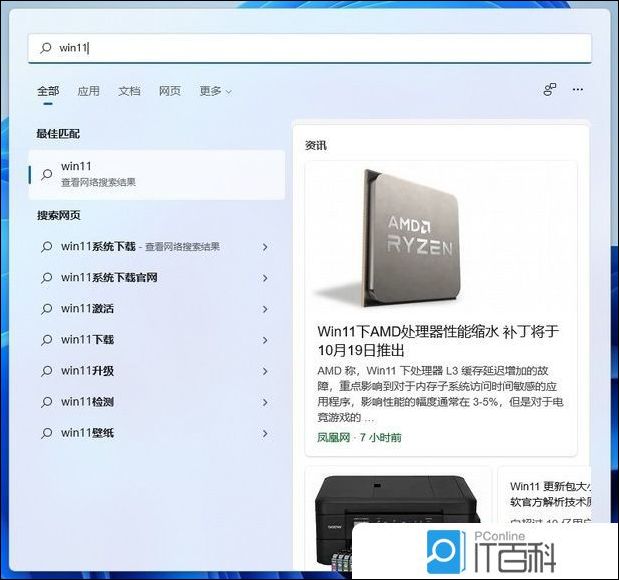Viewport: 619px width, 580px height.
Task: Click the search icon next to win11下载
Action: point(47,340)
